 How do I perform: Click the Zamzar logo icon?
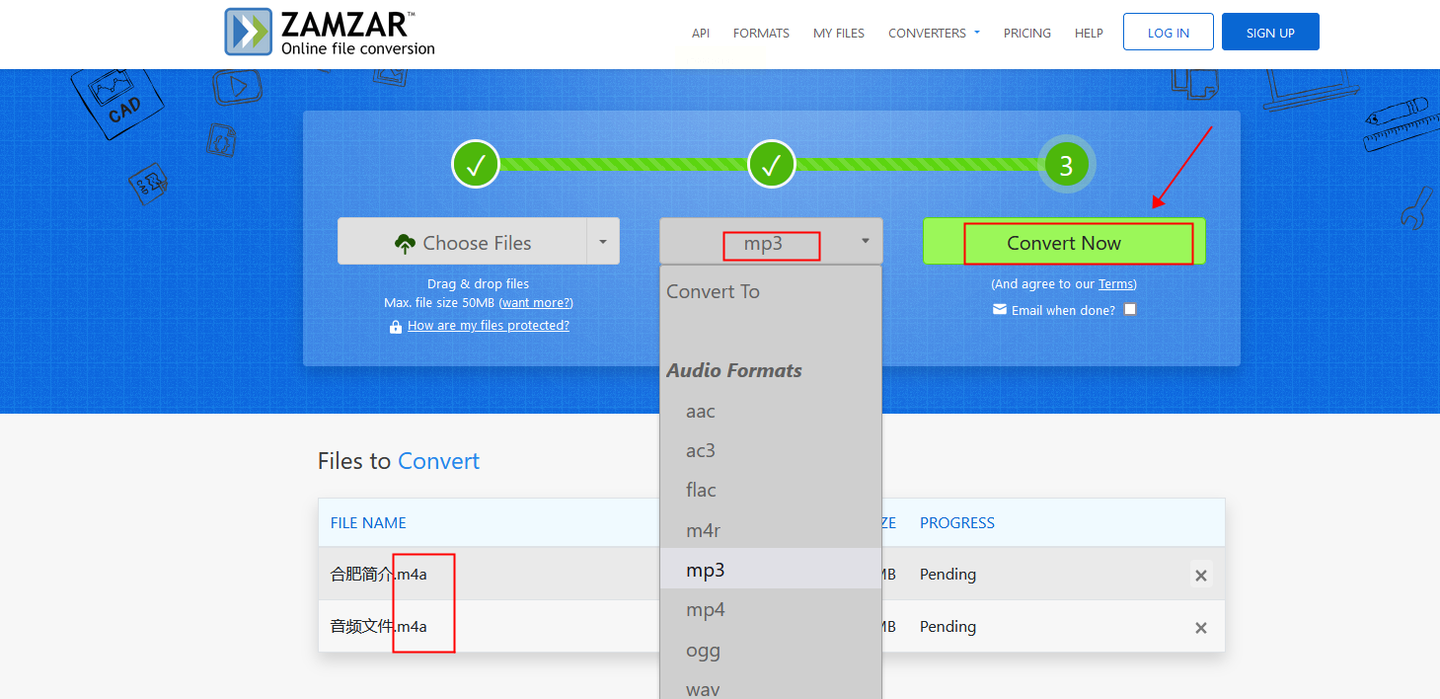248,32
